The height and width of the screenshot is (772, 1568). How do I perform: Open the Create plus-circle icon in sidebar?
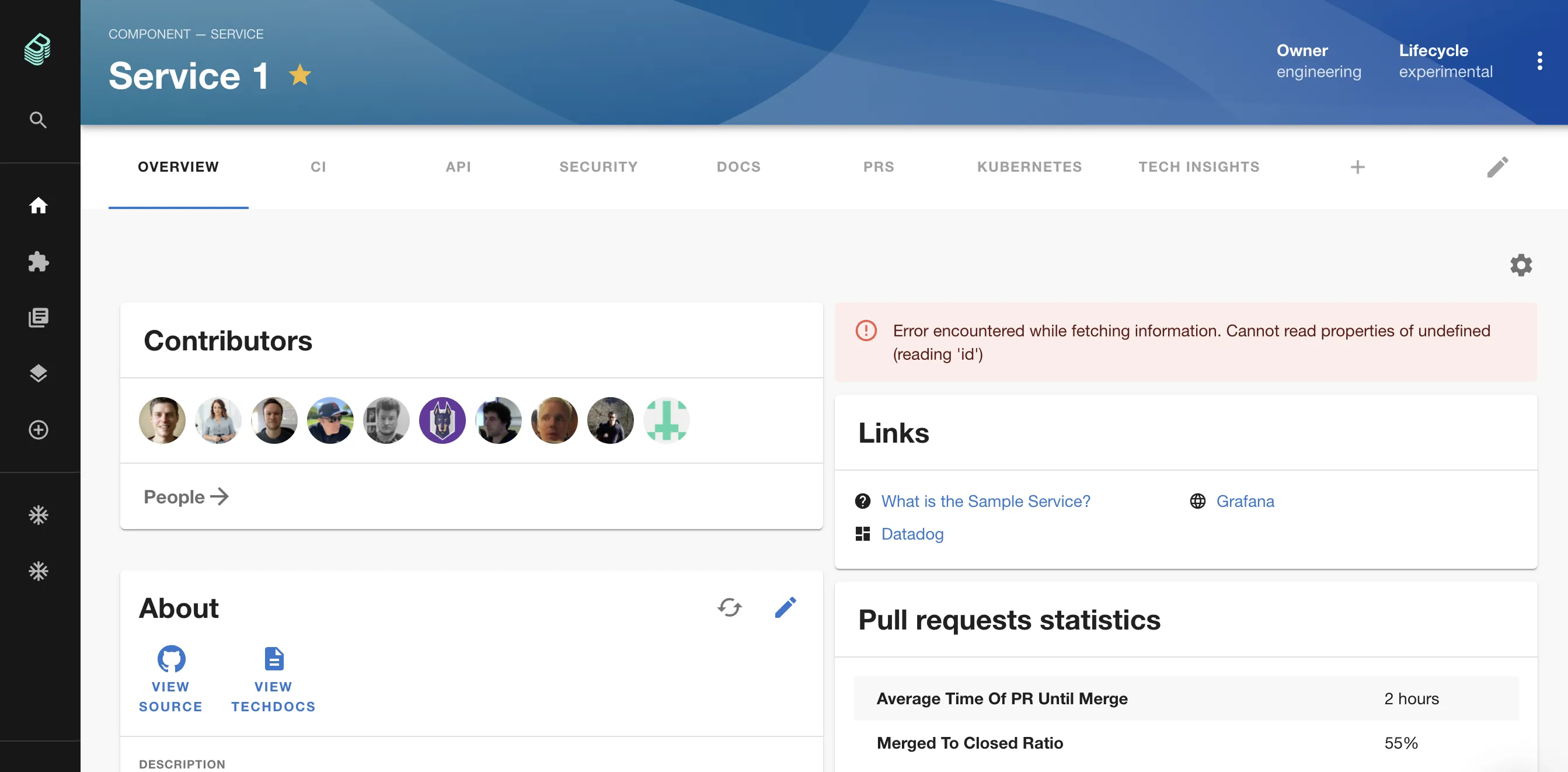click(39, 430)
